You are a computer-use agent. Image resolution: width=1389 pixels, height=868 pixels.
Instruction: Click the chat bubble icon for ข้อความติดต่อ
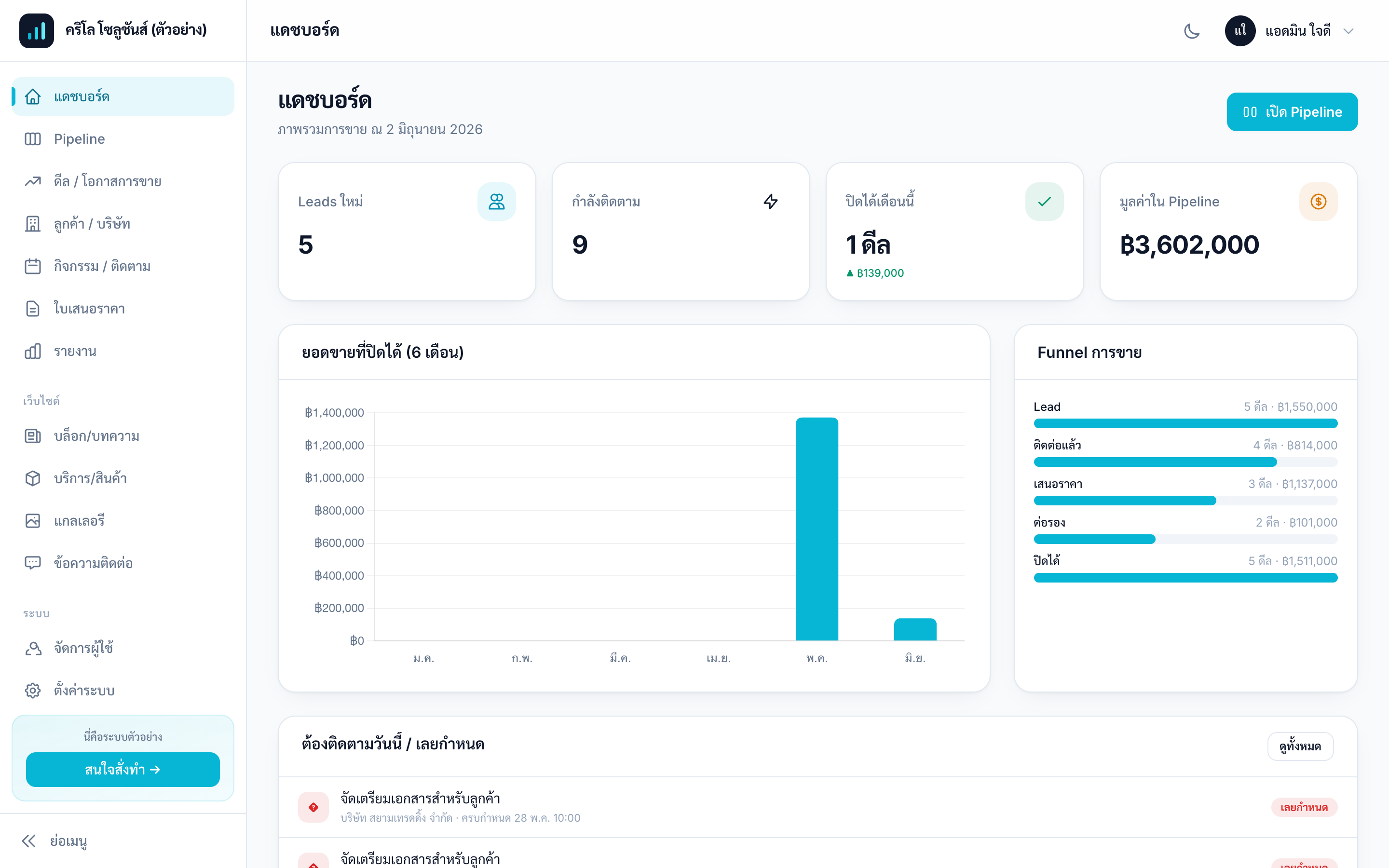point(33,563)
